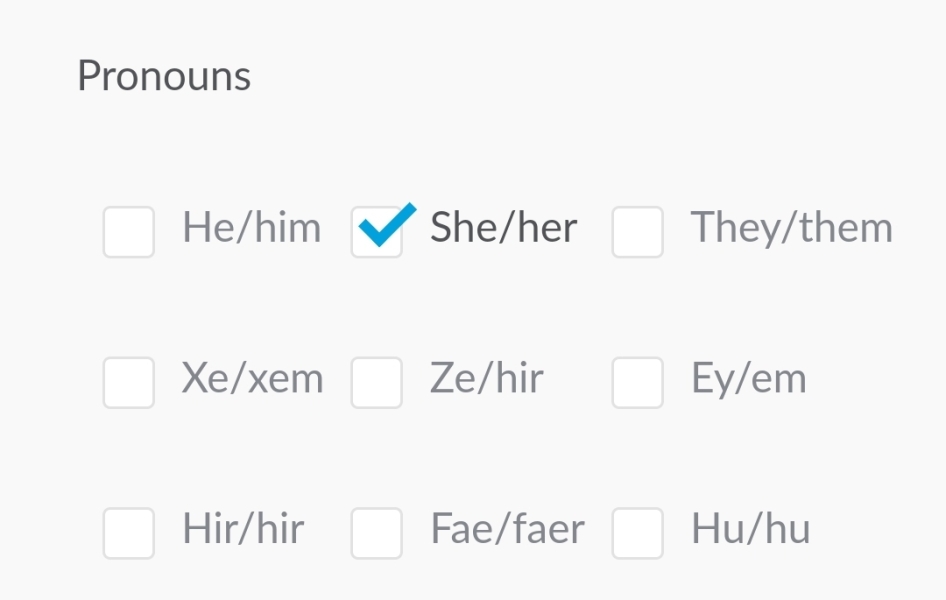Check the Hir/hir pronoun box
Viewport: 946px width, 600px height.
pos(128,533)
